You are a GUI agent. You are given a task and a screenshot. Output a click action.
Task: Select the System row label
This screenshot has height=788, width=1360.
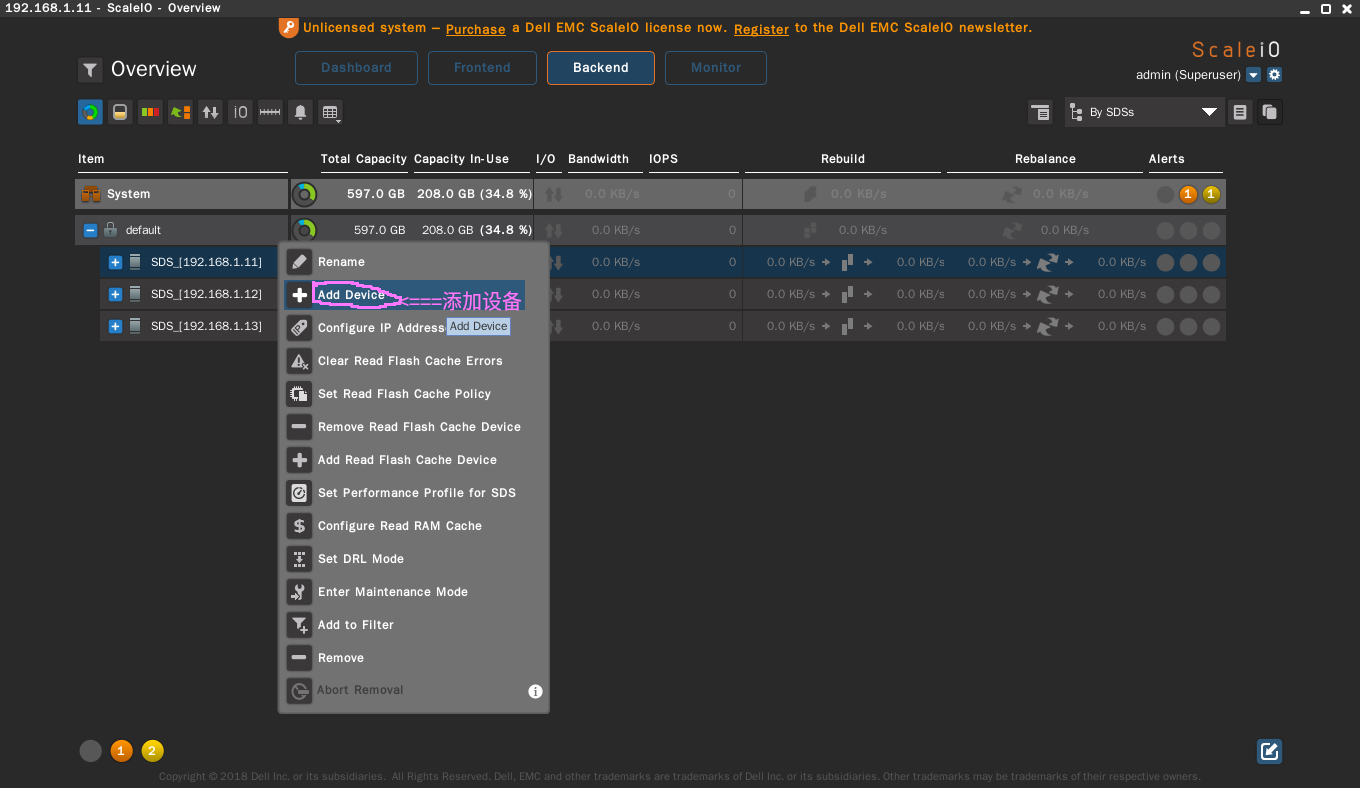coord(128,194)
